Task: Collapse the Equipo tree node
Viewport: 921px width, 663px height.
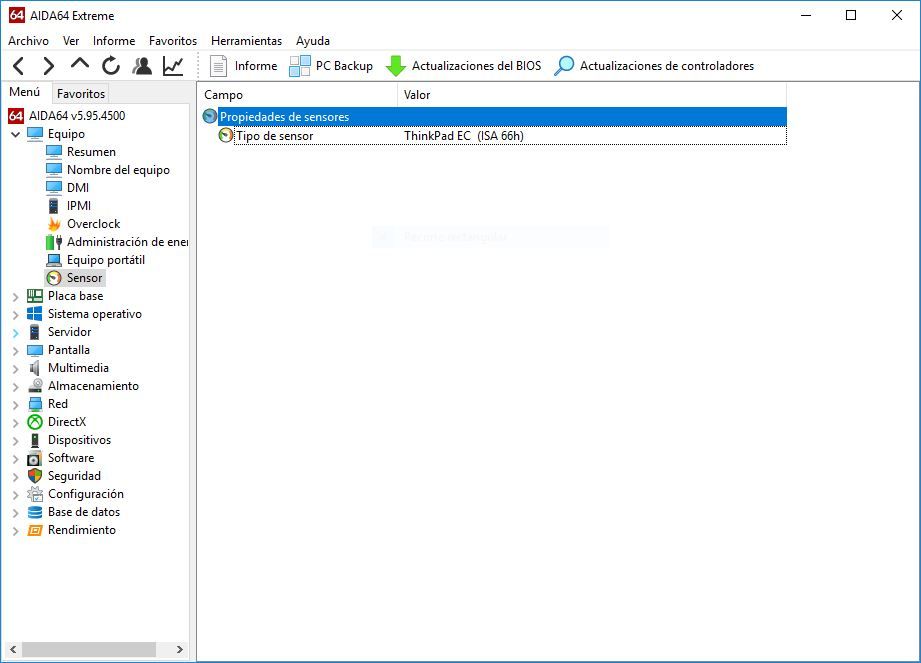Action: click(x=16, y=134)
